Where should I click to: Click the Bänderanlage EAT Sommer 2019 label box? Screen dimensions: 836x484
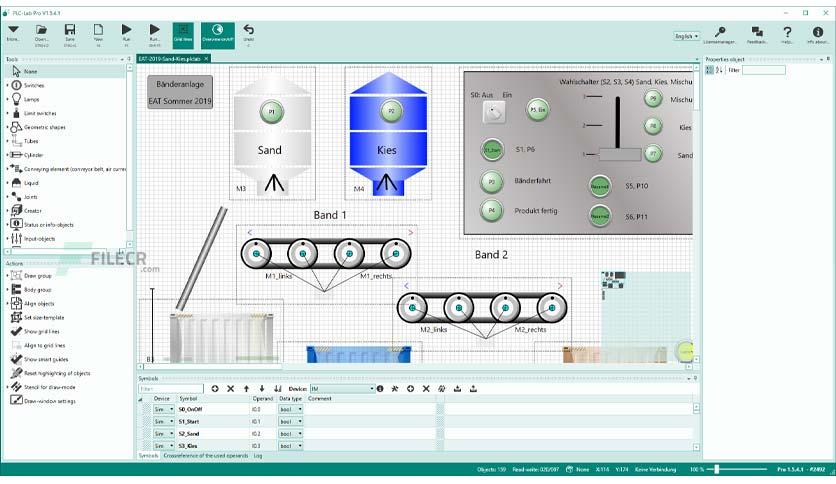180,92
